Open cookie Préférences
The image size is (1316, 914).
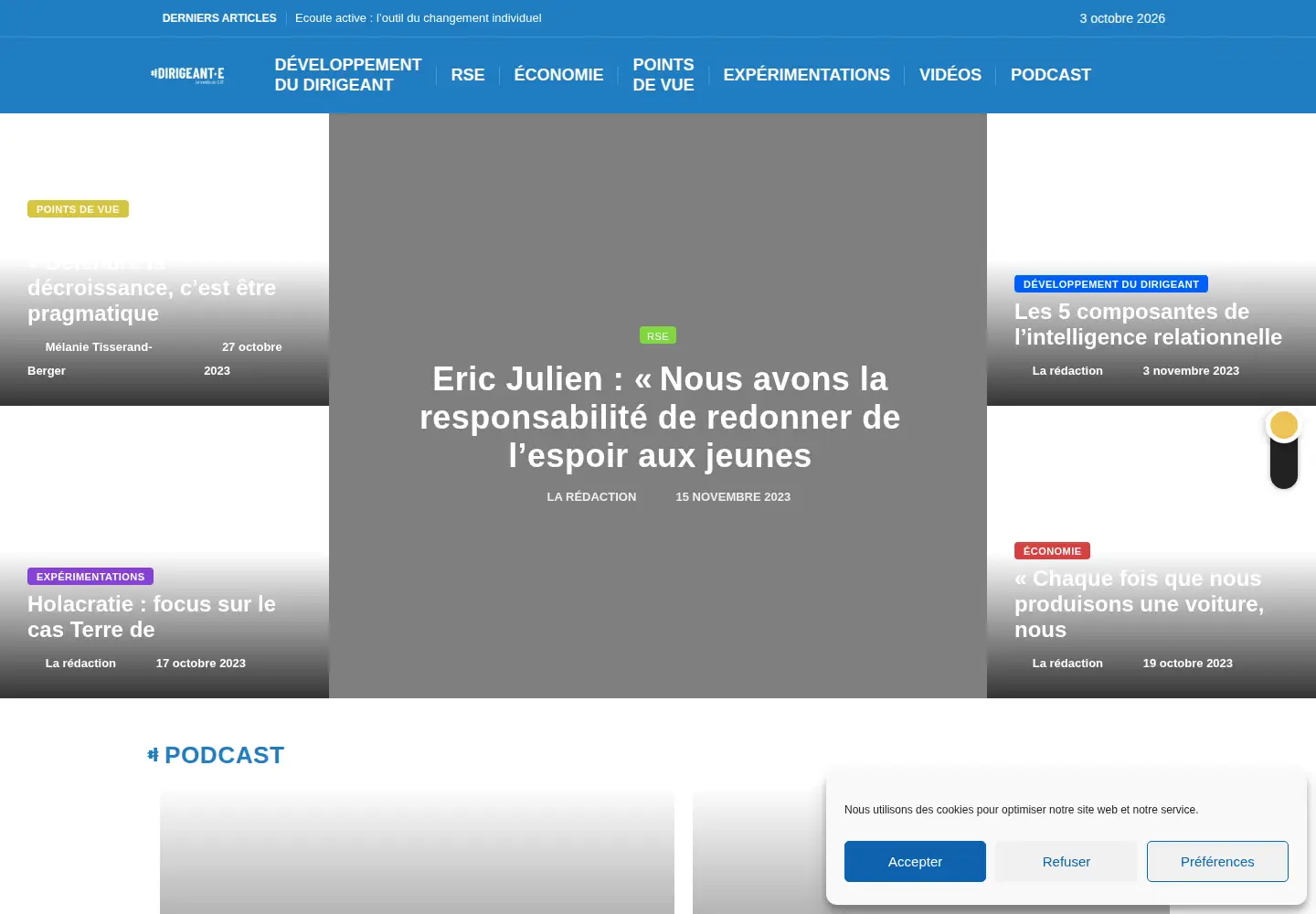1217,861
